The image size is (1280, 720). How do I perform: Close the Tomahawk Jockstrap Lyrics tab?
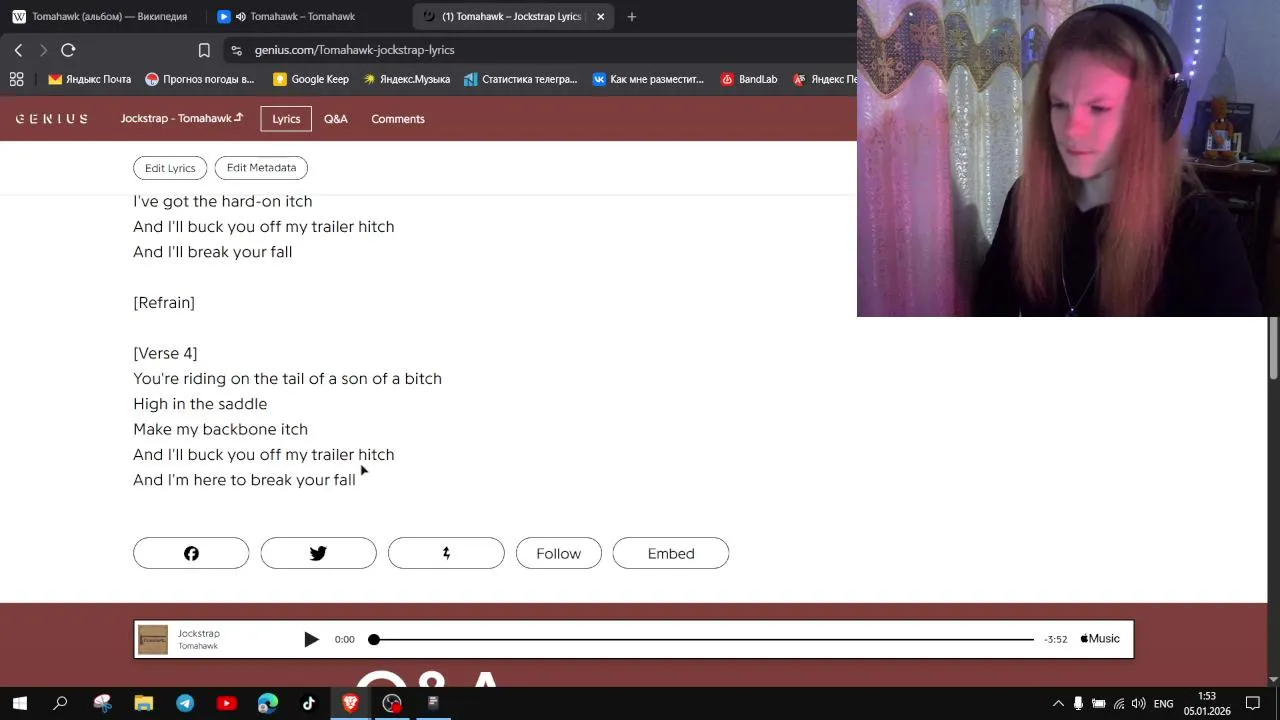click(x=600, y=16)
